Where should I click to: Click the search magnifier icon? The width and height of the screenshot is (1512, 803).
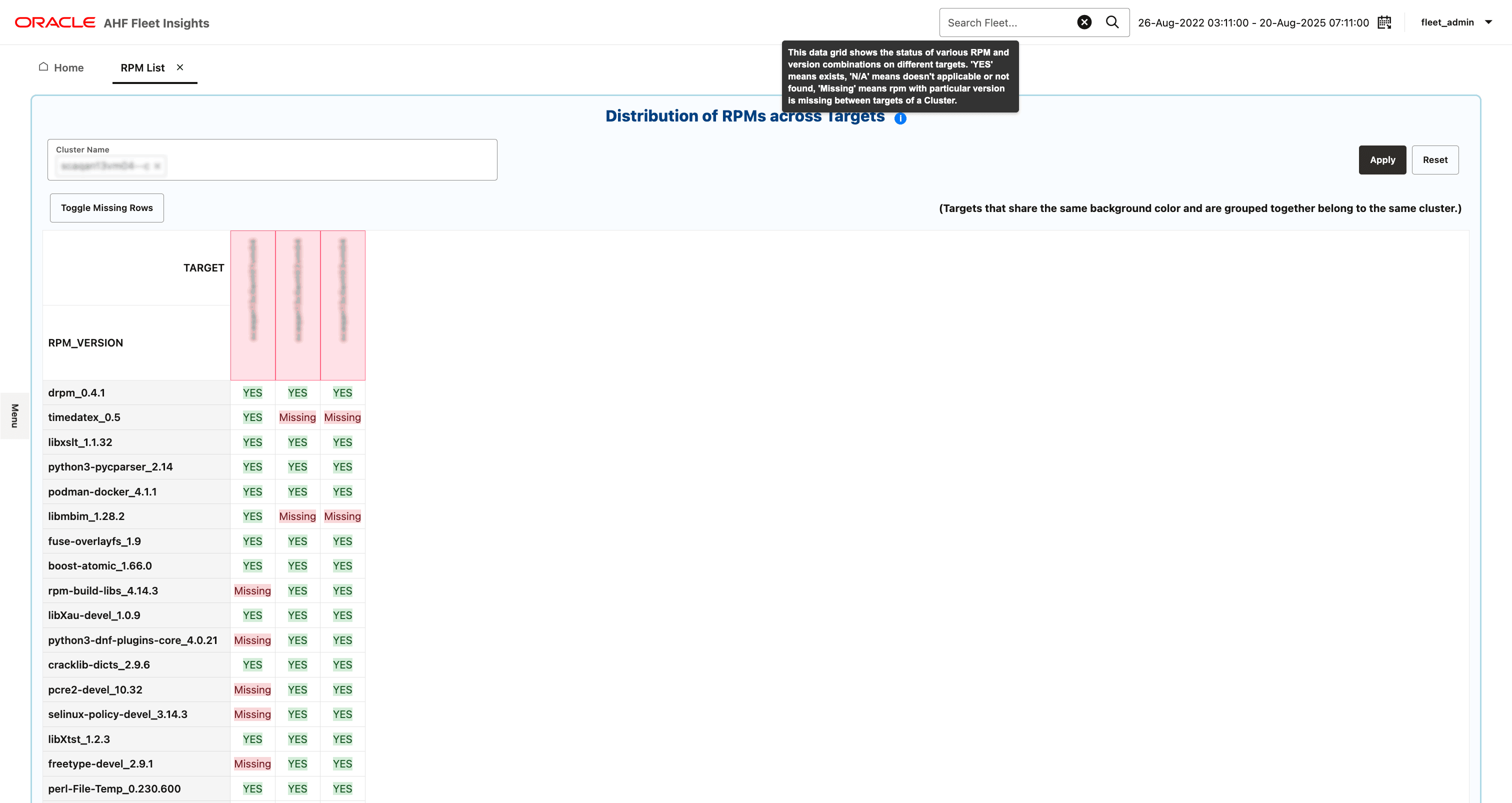(1112, 21)
